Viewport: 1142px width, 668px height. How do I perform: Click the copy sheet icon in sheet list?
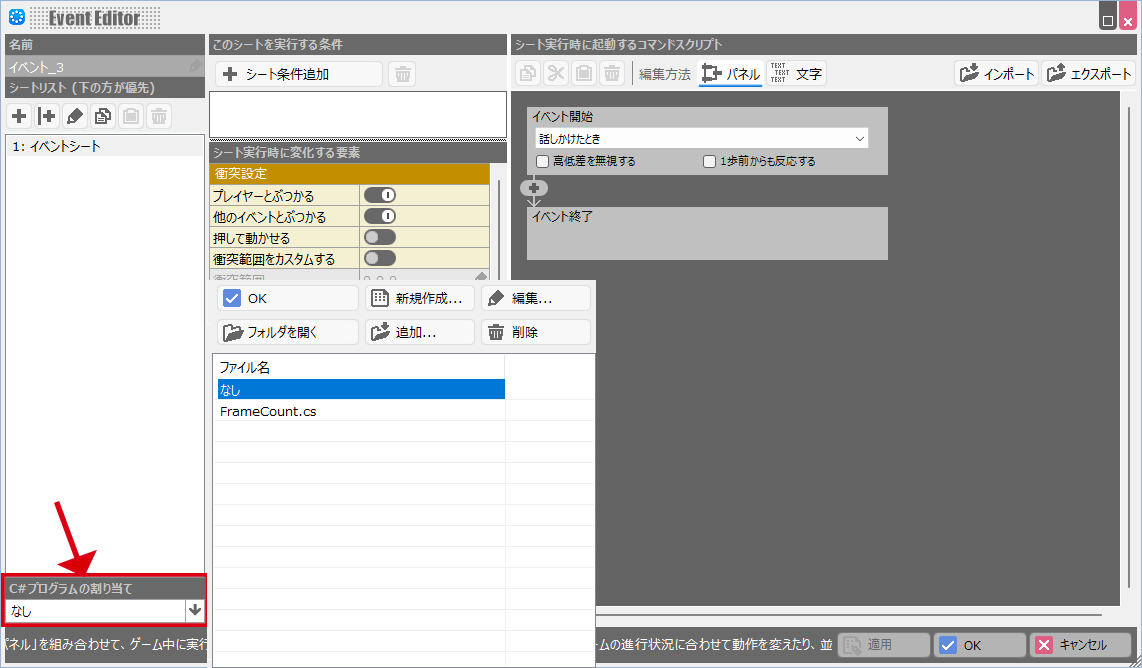[103, 116]
